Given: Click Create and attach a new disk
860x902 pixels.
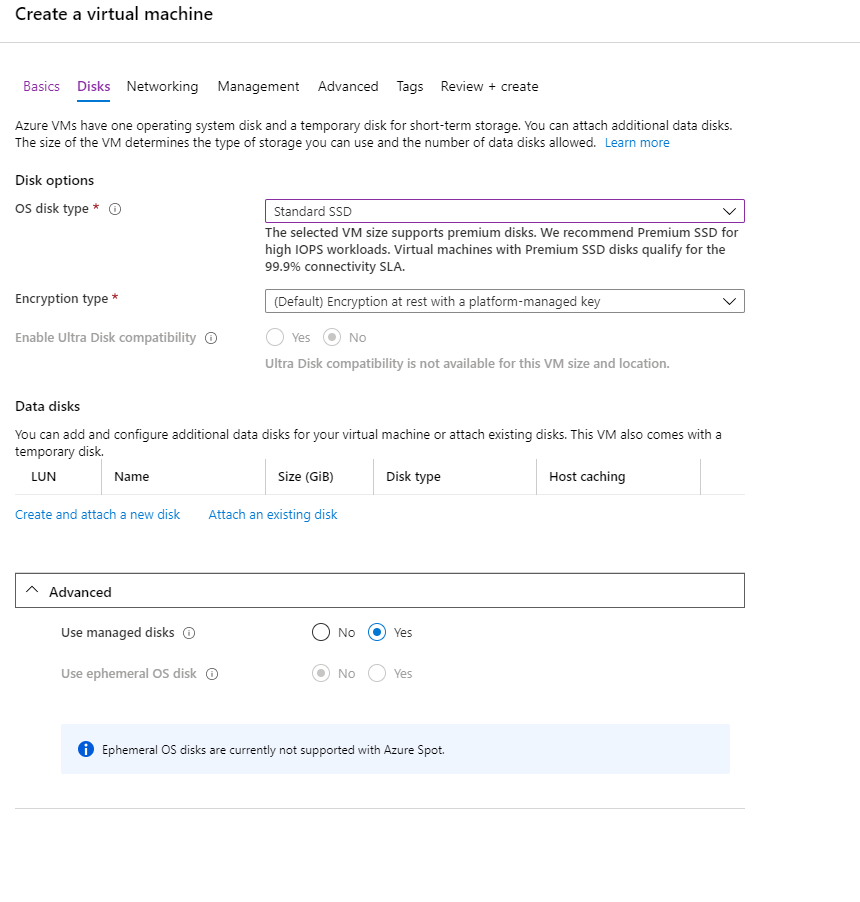Looking at the screenshot, I should coord(97,514).
